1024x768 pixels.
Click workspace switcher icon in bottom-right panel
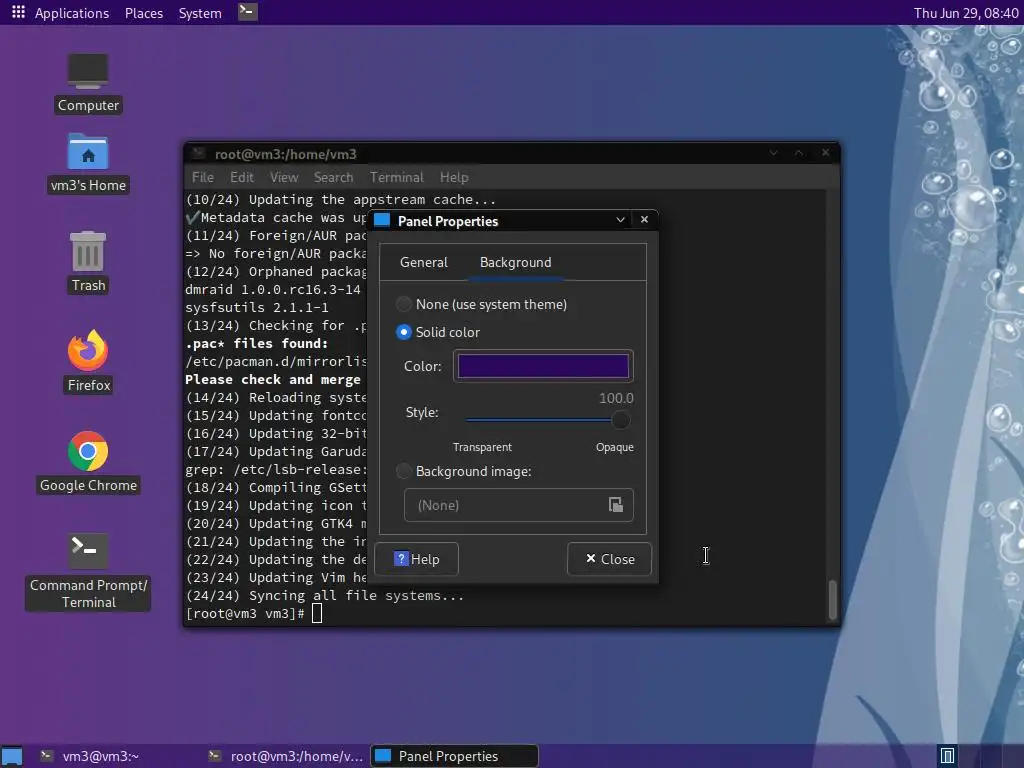pyautogui.click(x=947, y=756)
